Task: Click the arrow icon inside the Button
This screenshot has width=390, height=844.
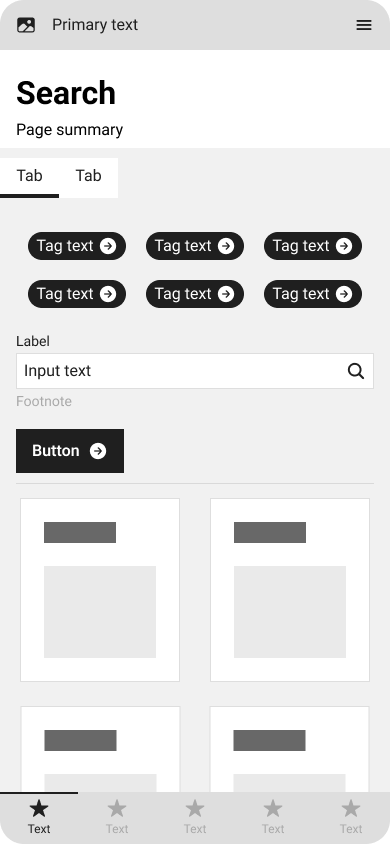Action: tap(98, 451)
